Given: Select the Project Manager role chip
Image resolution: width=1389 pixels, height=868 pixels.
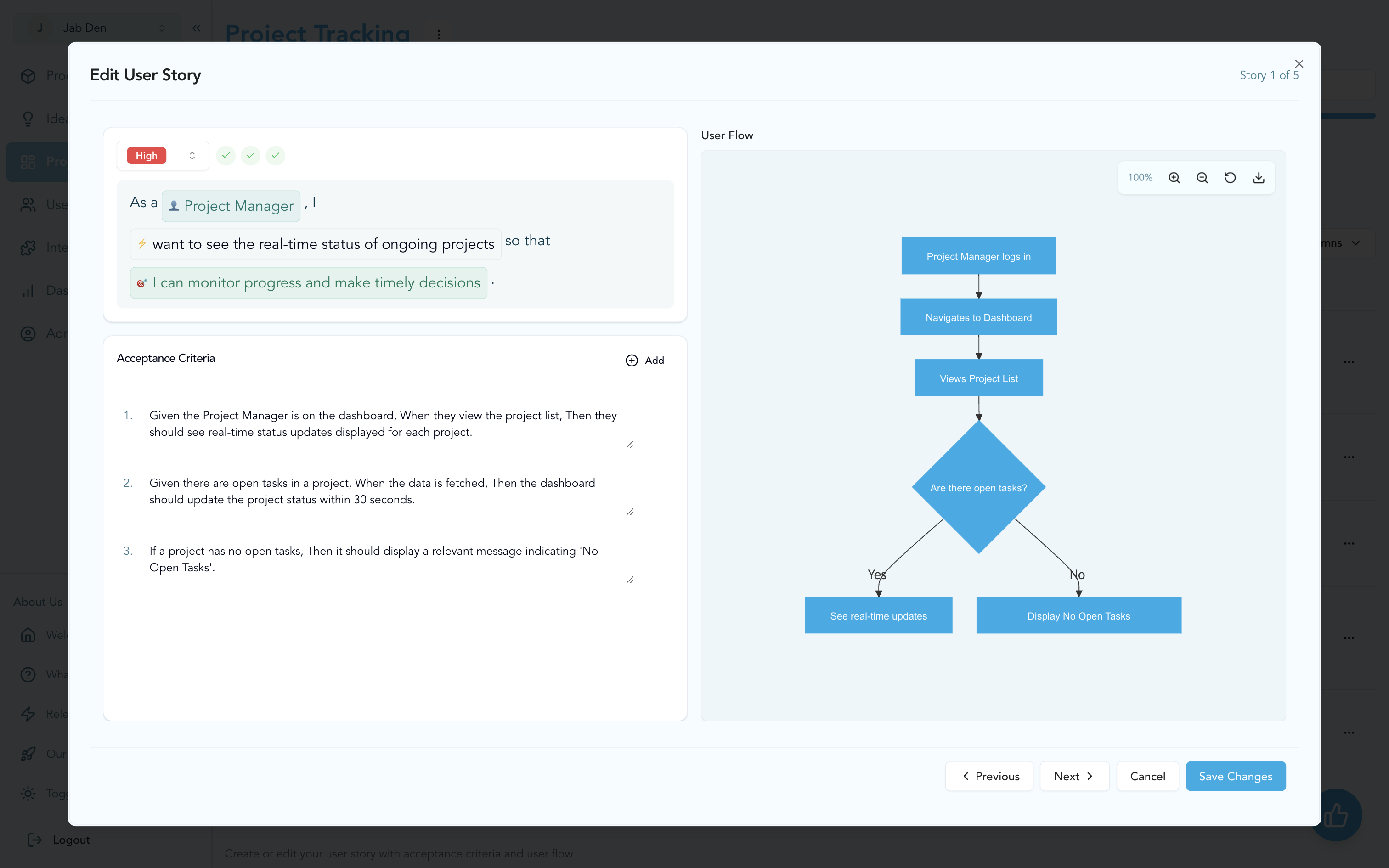Looking at the screenshot, I should coord(231,206).
